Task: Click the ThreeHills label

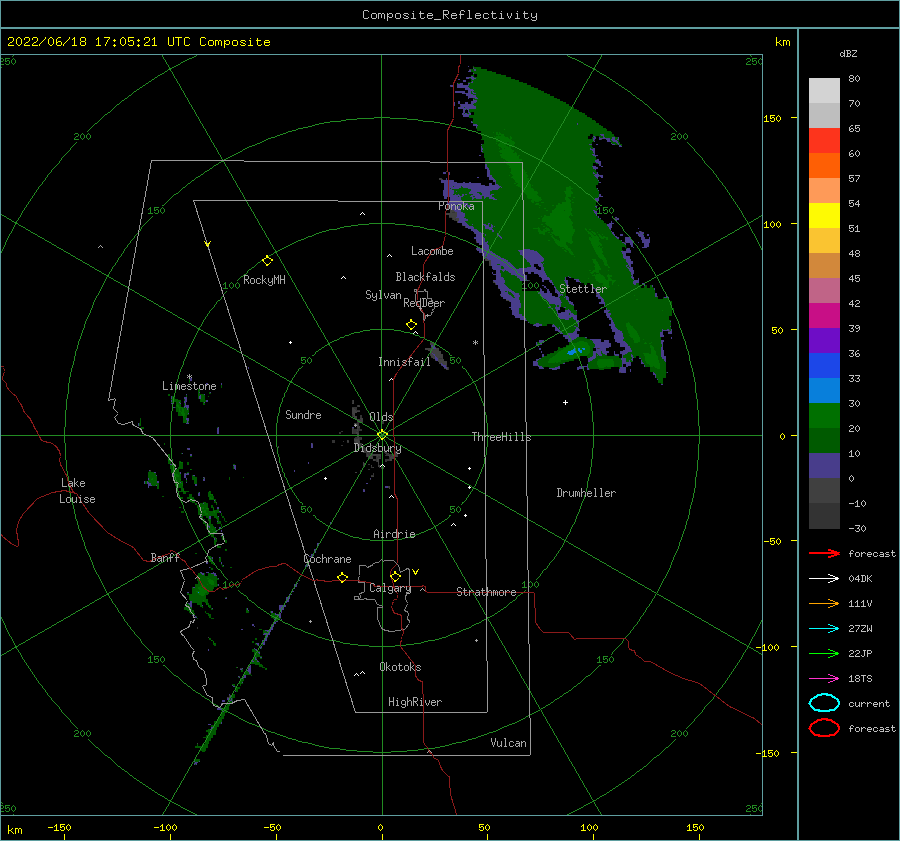Action: pyautogui.click(x=501, y=437)
